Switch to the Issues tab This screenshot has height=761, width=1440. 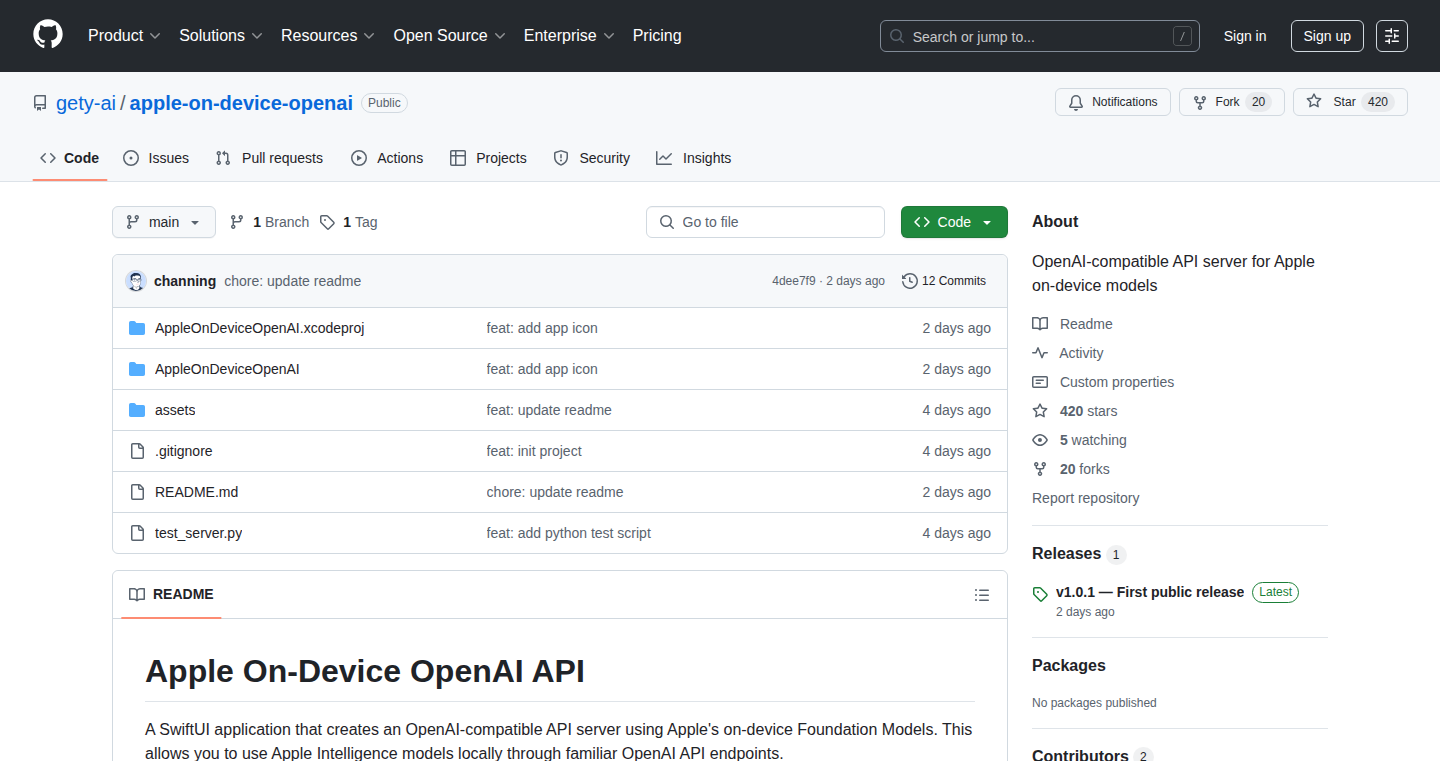tap(156, 158)
